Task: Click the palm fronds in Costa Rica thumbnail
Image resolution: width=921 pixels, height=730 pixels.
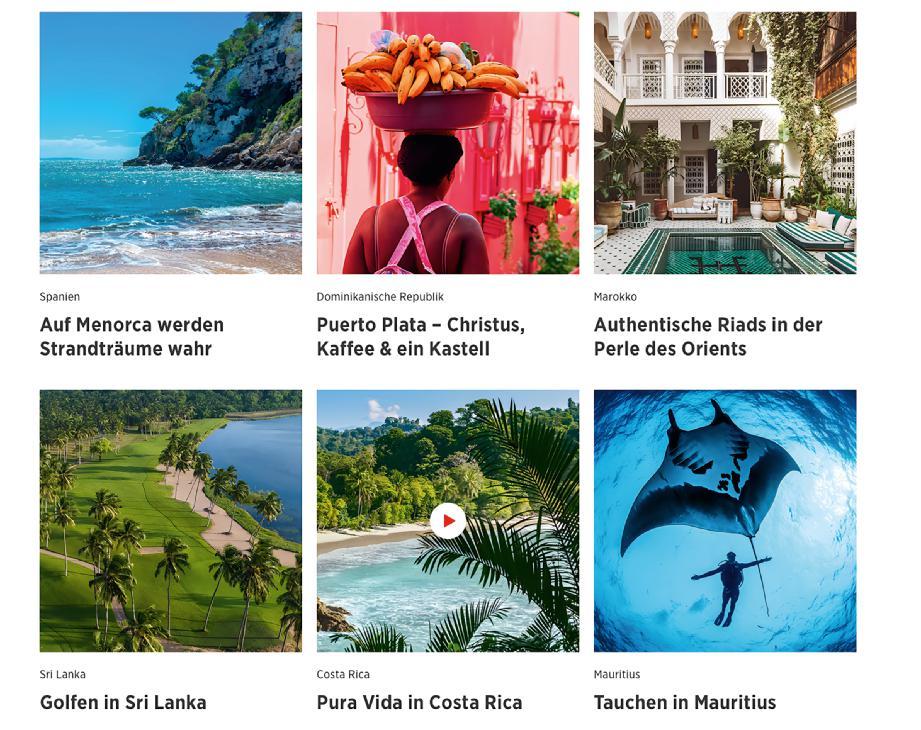Action: pos(517,529)
